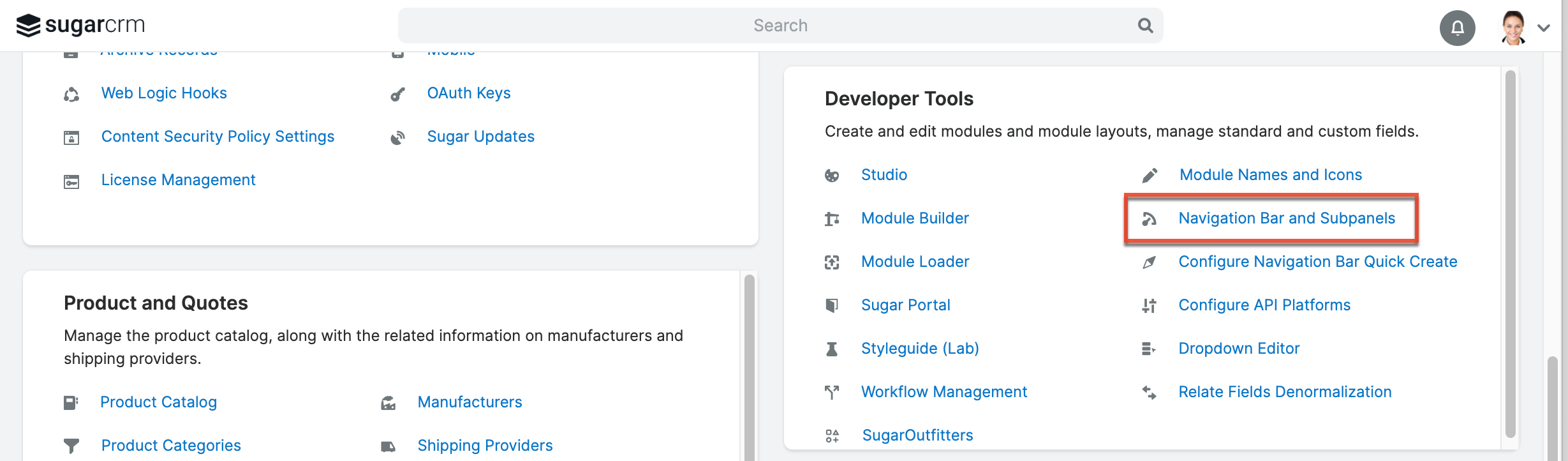Screen dimensions: 1568x461
Task: Open Relate Fields Denormalization link
Action: pyautogui.click(x=1285, y=392)
